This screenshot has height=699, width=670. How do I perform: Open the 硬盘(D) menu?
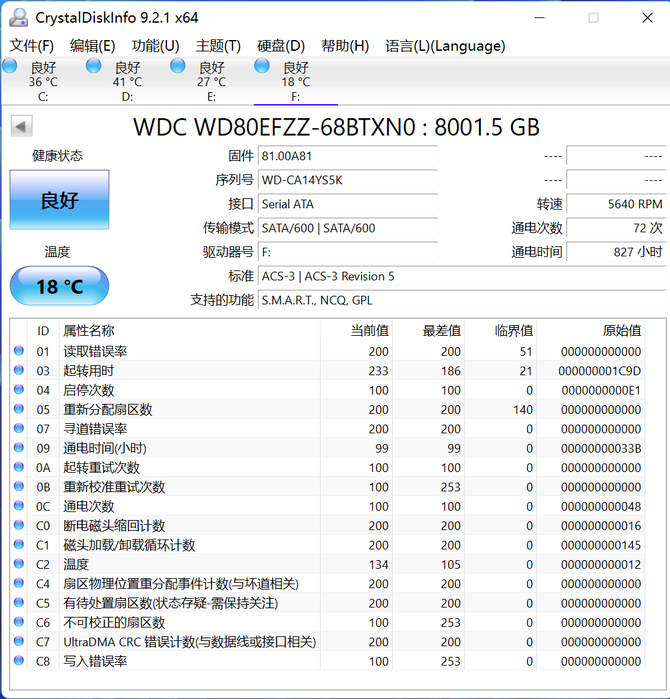pos(281,45)
